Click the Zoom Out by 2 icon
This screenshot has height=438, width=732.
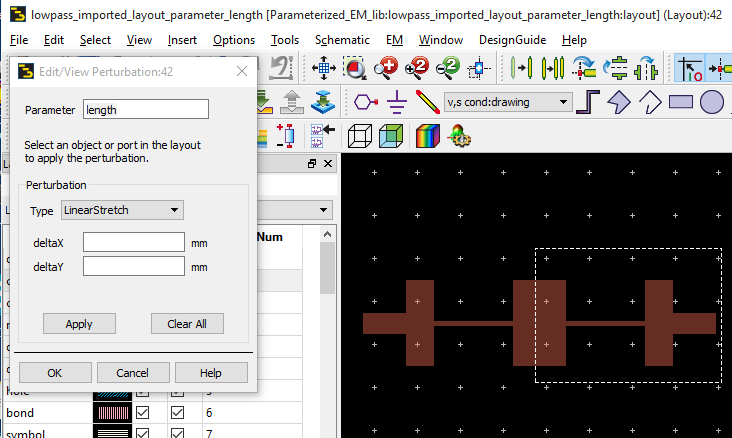[x=447, y=69]
